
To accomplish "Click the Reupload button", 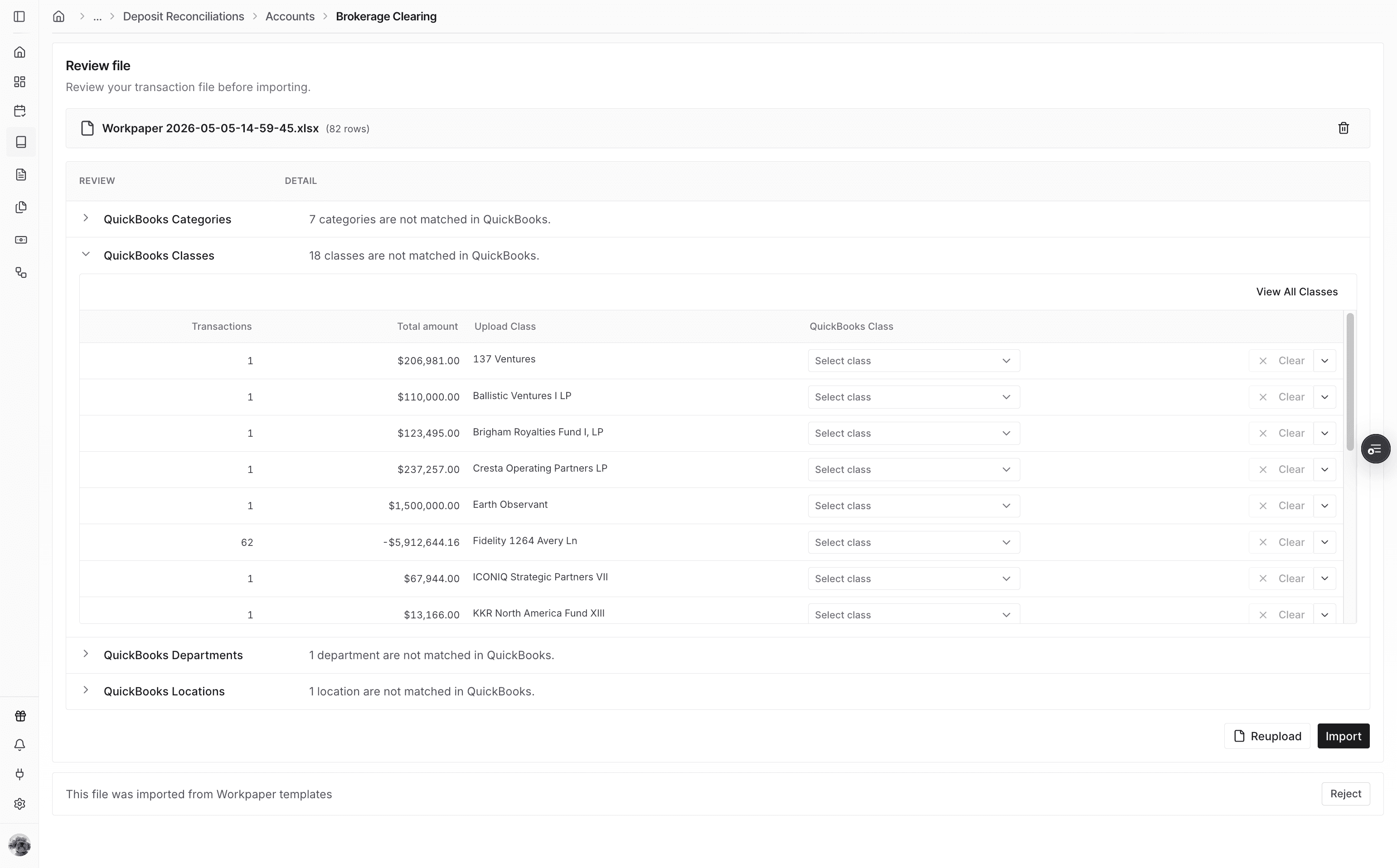I will coord(1266,736).
